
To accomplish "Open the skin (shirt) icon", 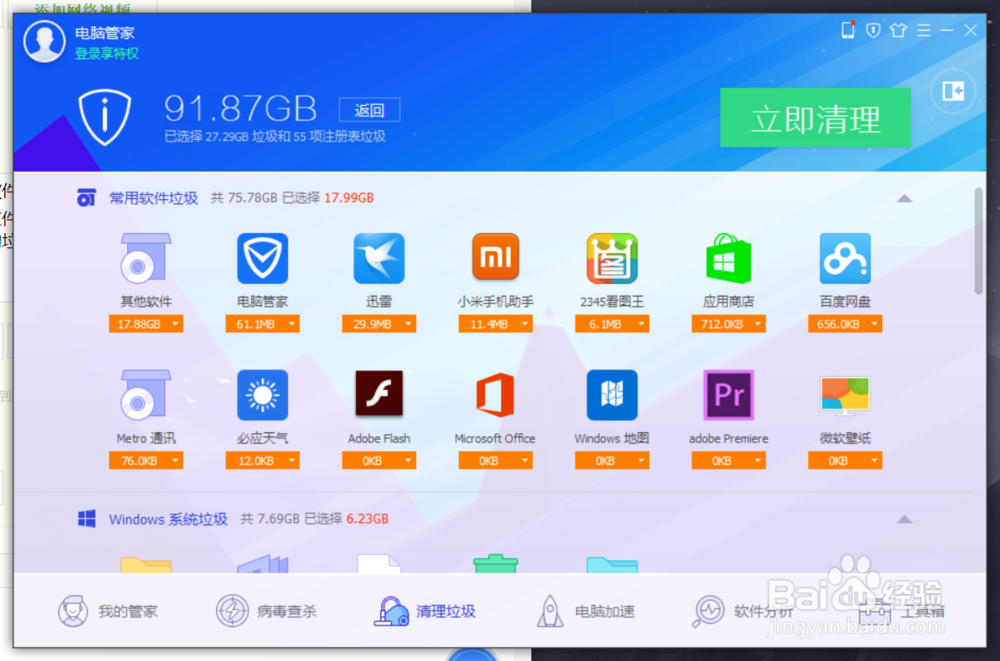I will tap(898, 30).
